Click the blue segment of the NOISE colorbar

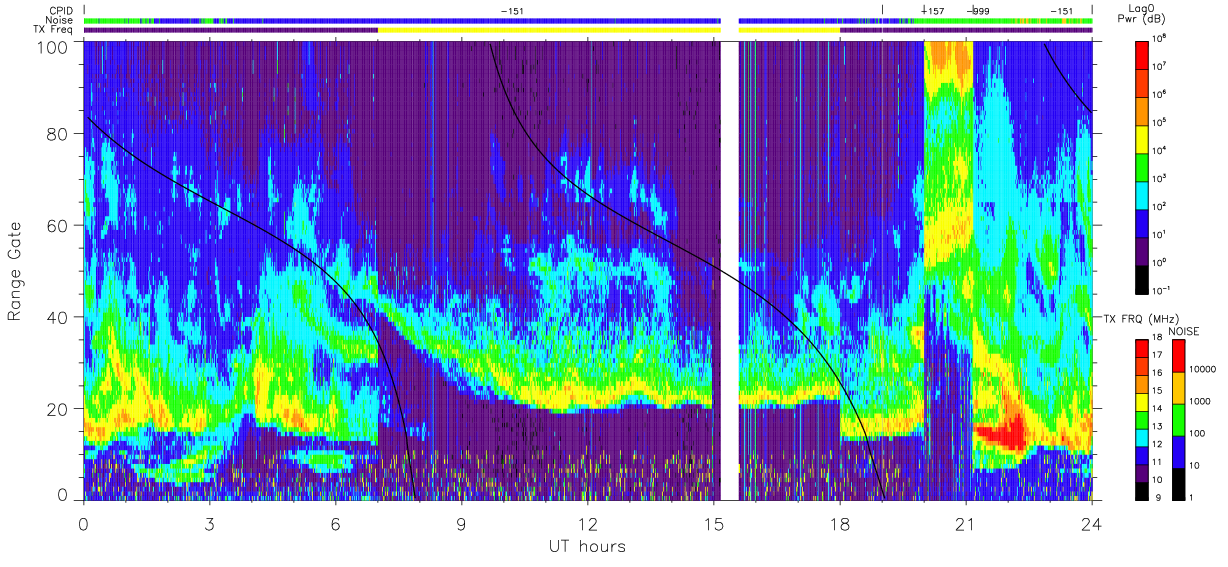(x=1179, y=450)
